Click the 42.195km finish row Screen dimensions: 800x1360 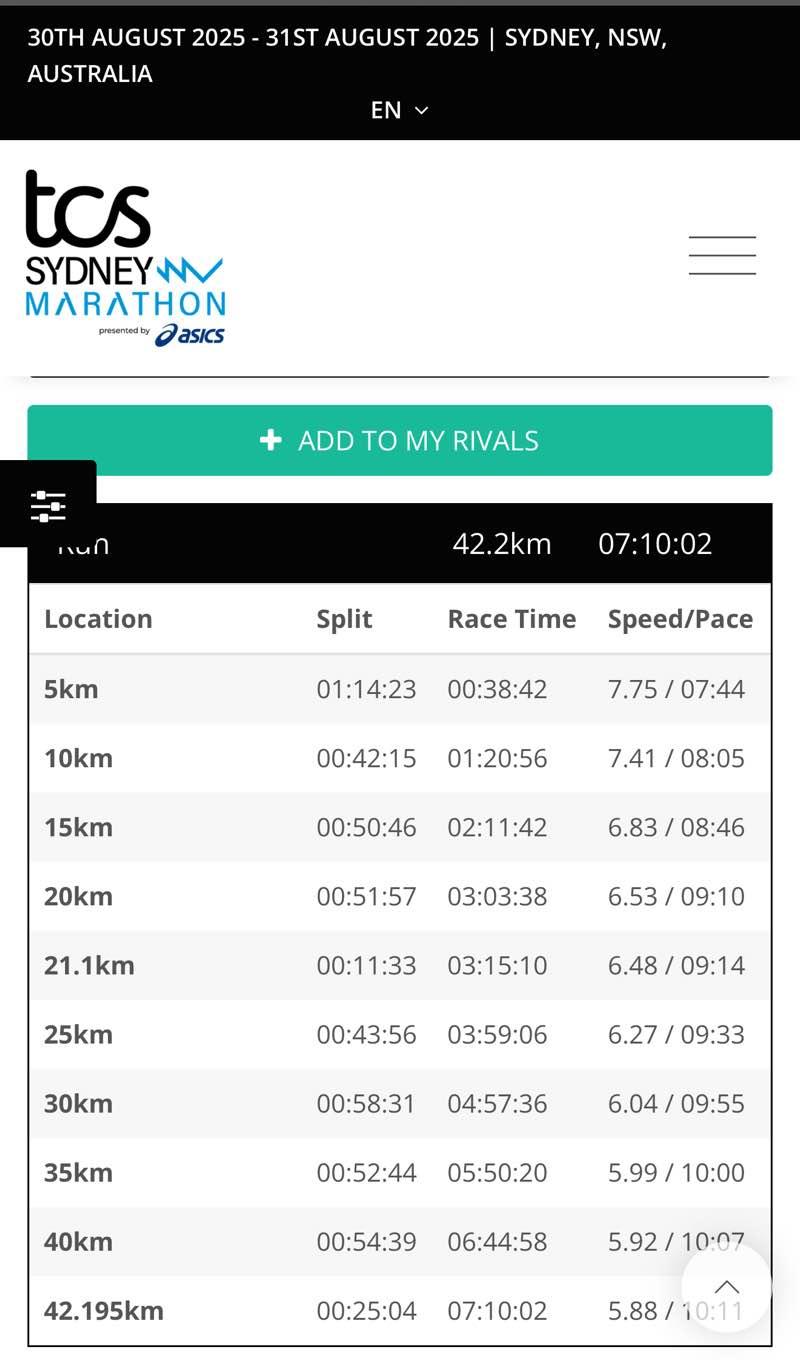coord(400,1310)
